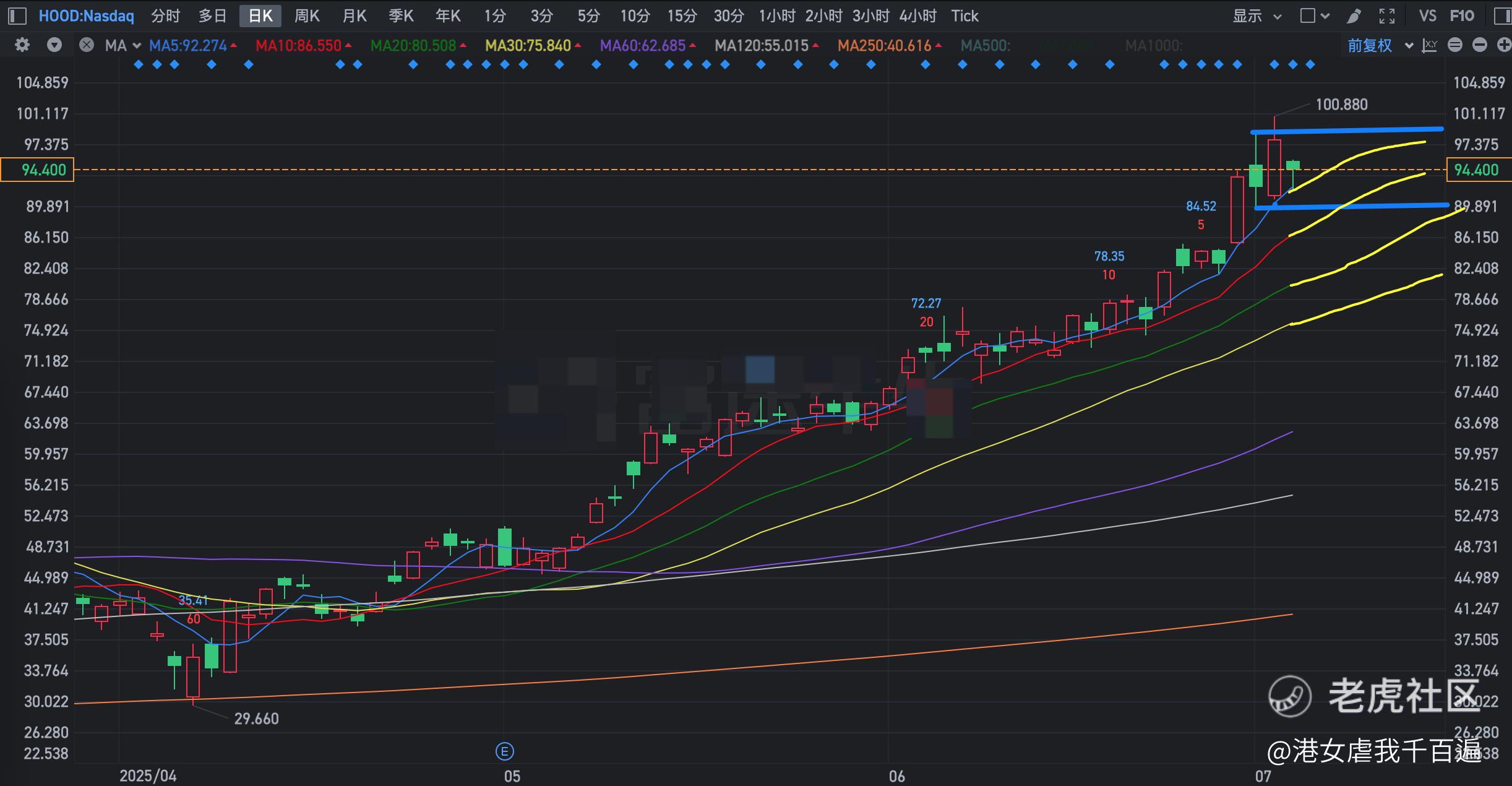
Task: Open the circled down-triangle indicator menu
Action: coord(54,45)
